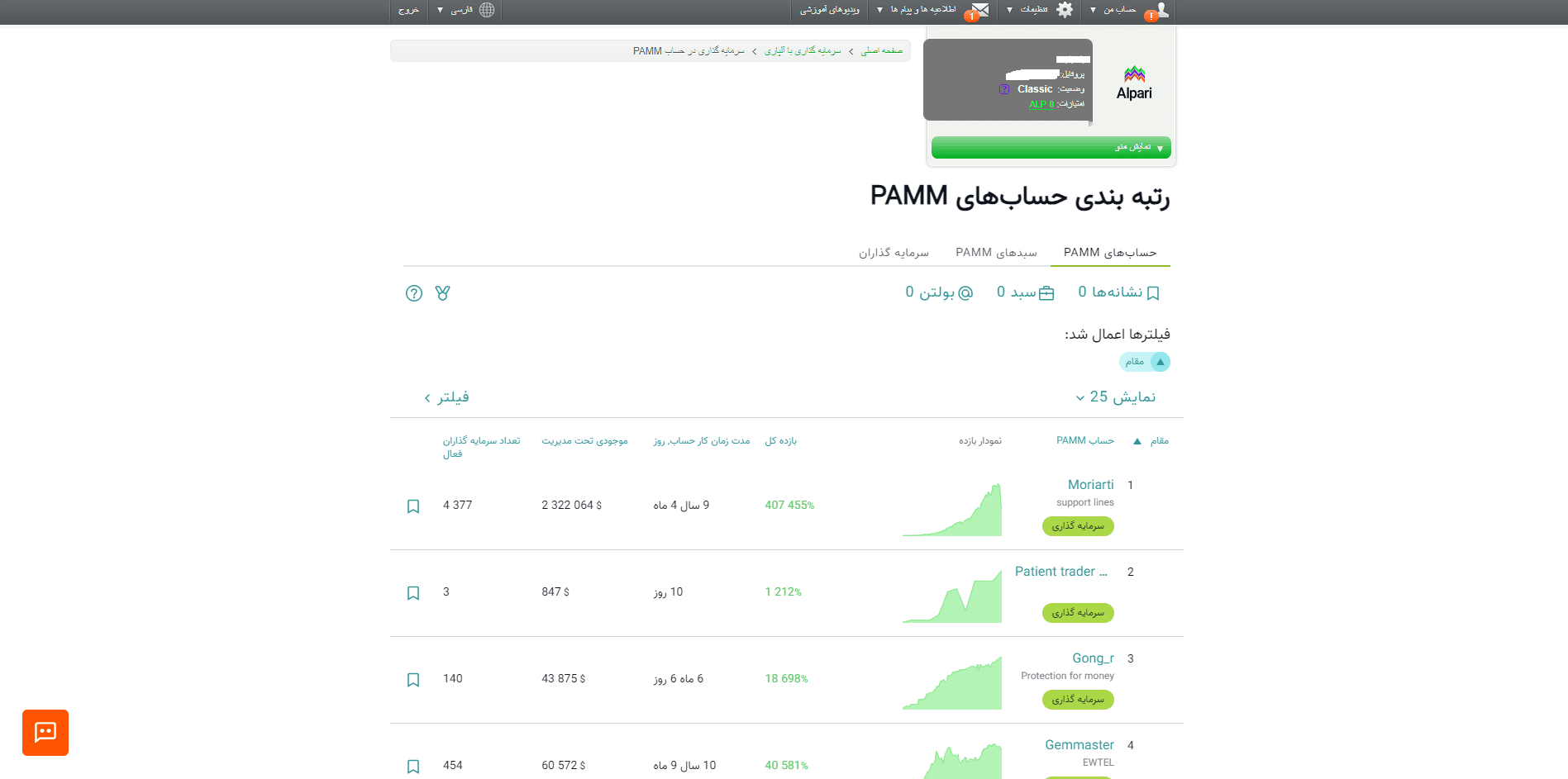Click the globe language icon
This screenshot has height=779, width=1568.
coord(487,10)
